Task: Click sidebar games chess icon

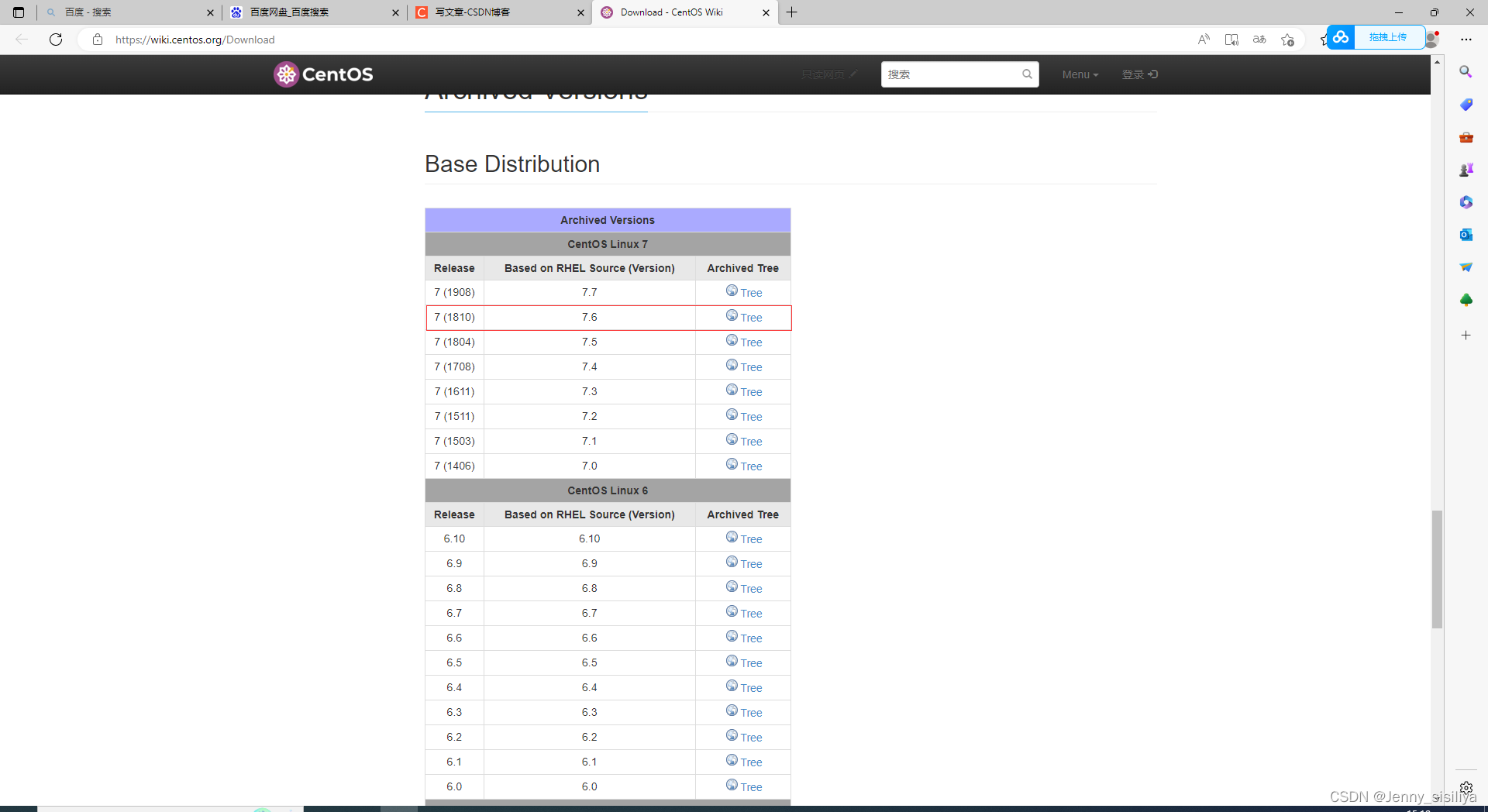Action: pyautogui.click(x=1466, y=170)
